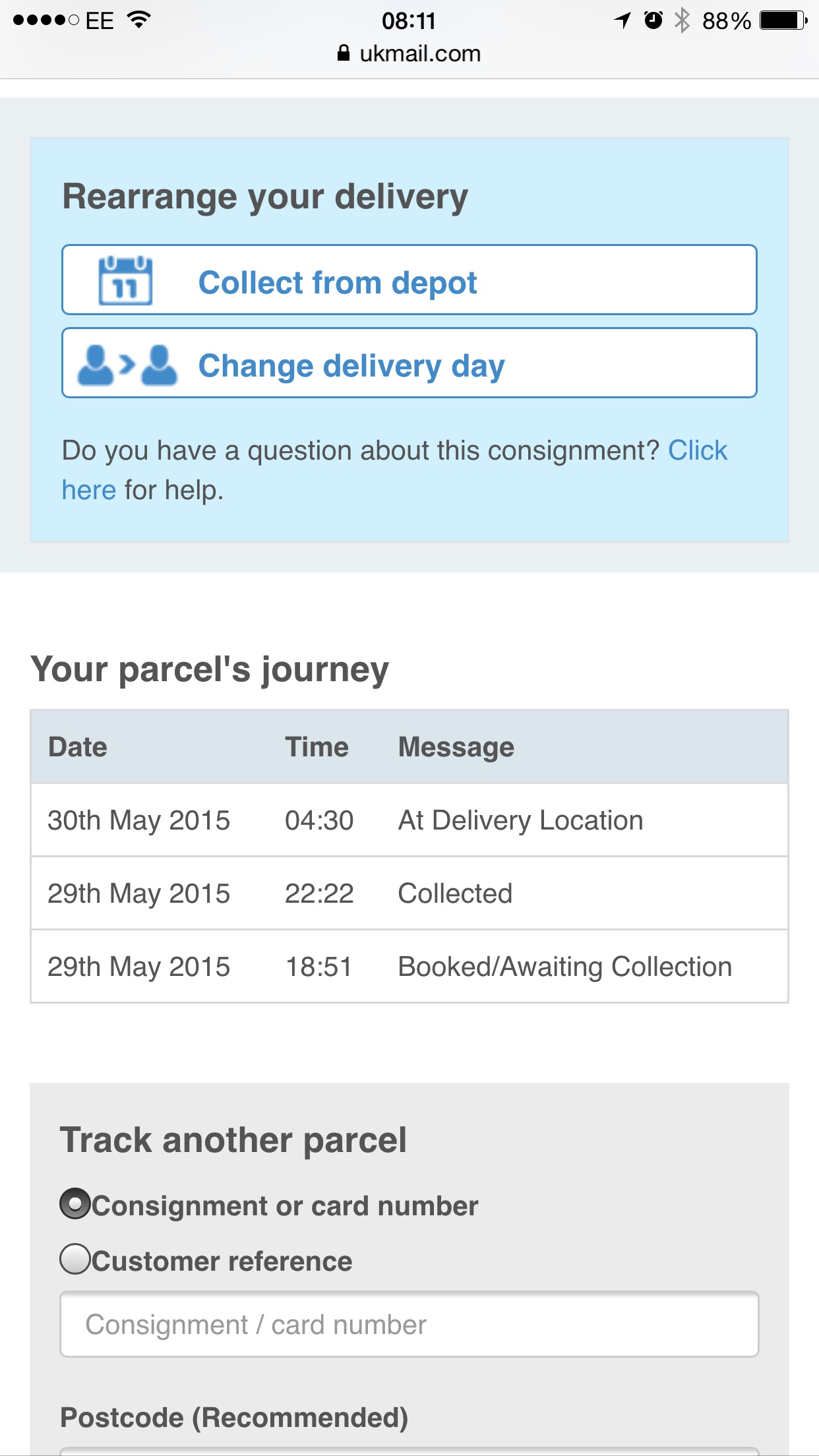819x1456 pixels.
Task: Tap the Time column header
Action: pyautogui.click(x=317, y=747)
